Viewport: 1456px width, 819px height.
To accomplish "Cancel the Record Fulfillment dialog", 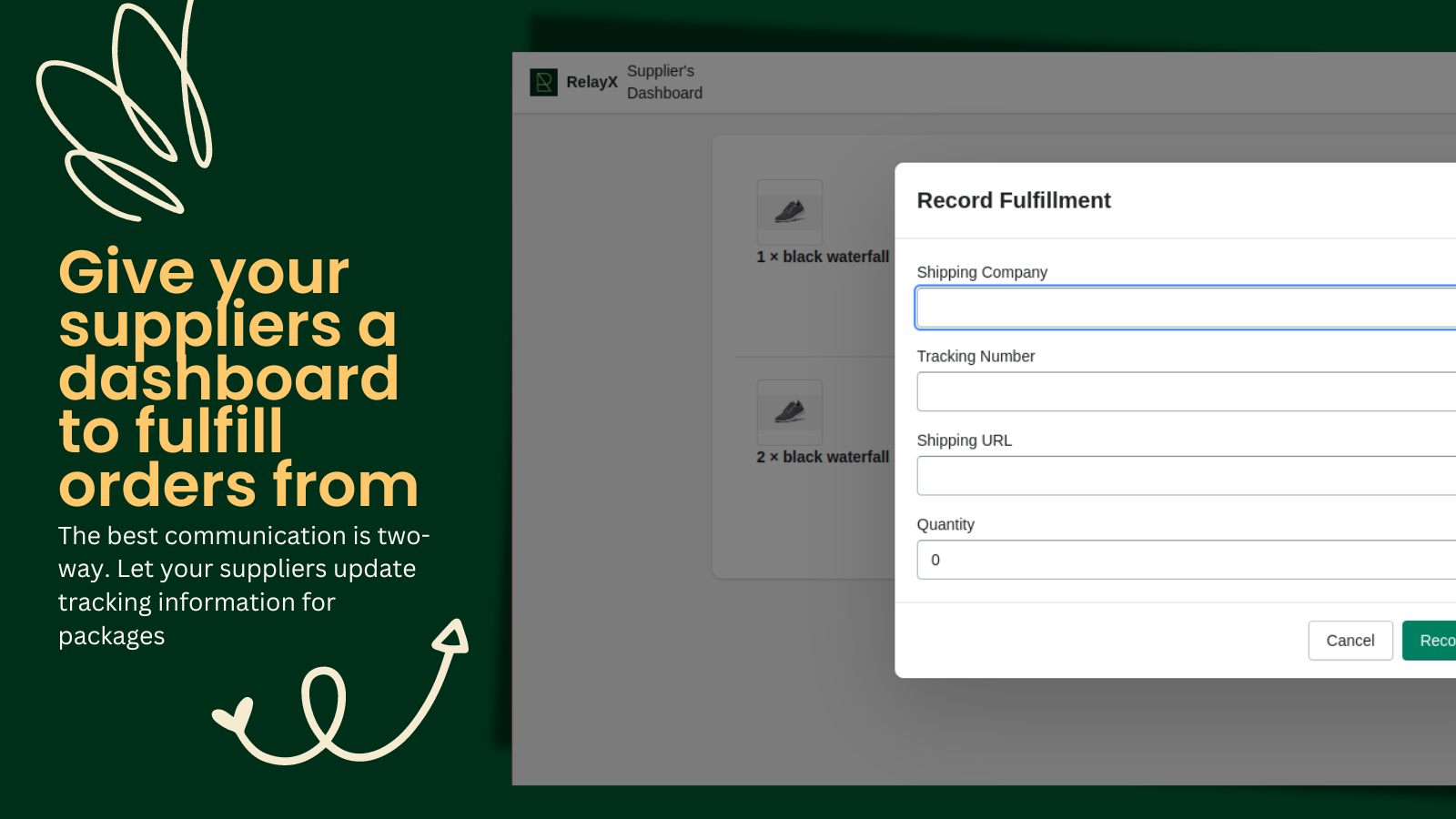I will (1350, 641).
